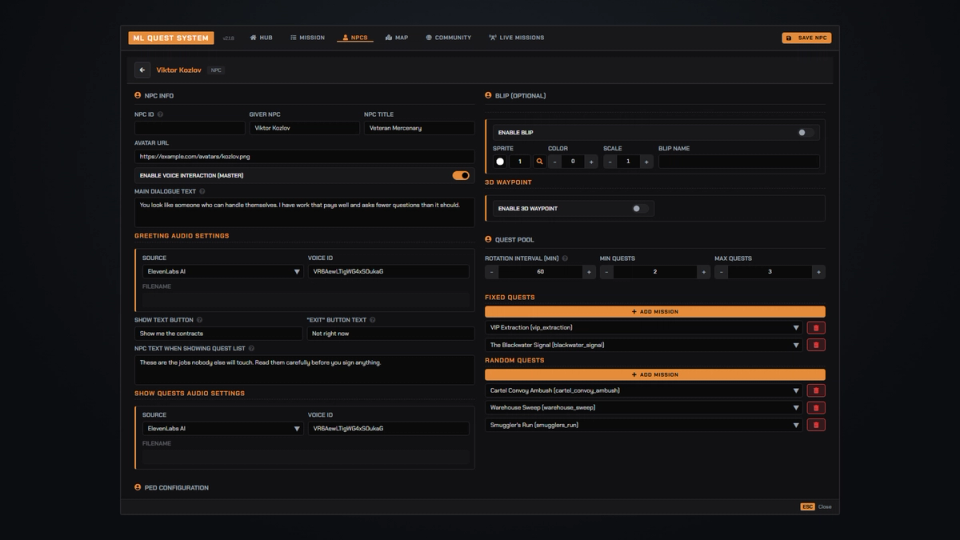Enable the blip toggle

(805, 132)
